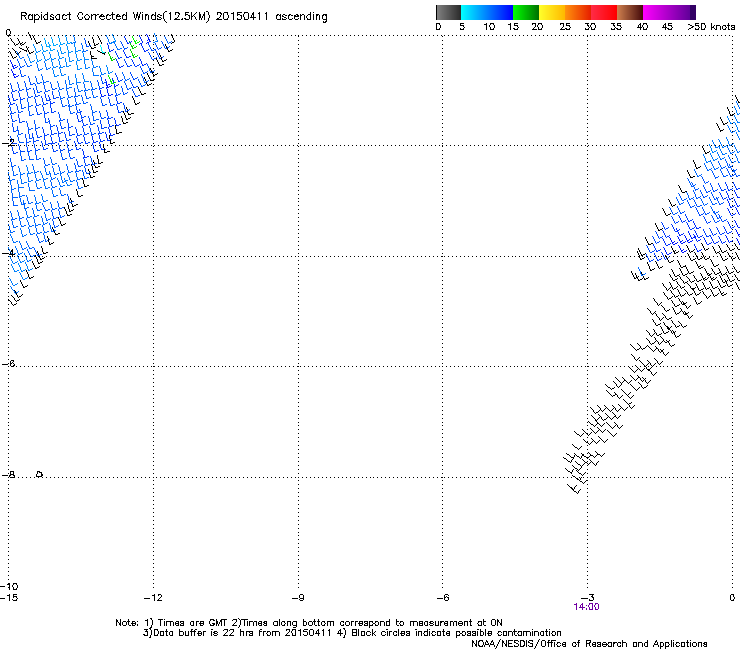The width and height of the screenshot is (740, 650).
Task: Click the '-2' latitude axis label
Action: click(8, 143)
